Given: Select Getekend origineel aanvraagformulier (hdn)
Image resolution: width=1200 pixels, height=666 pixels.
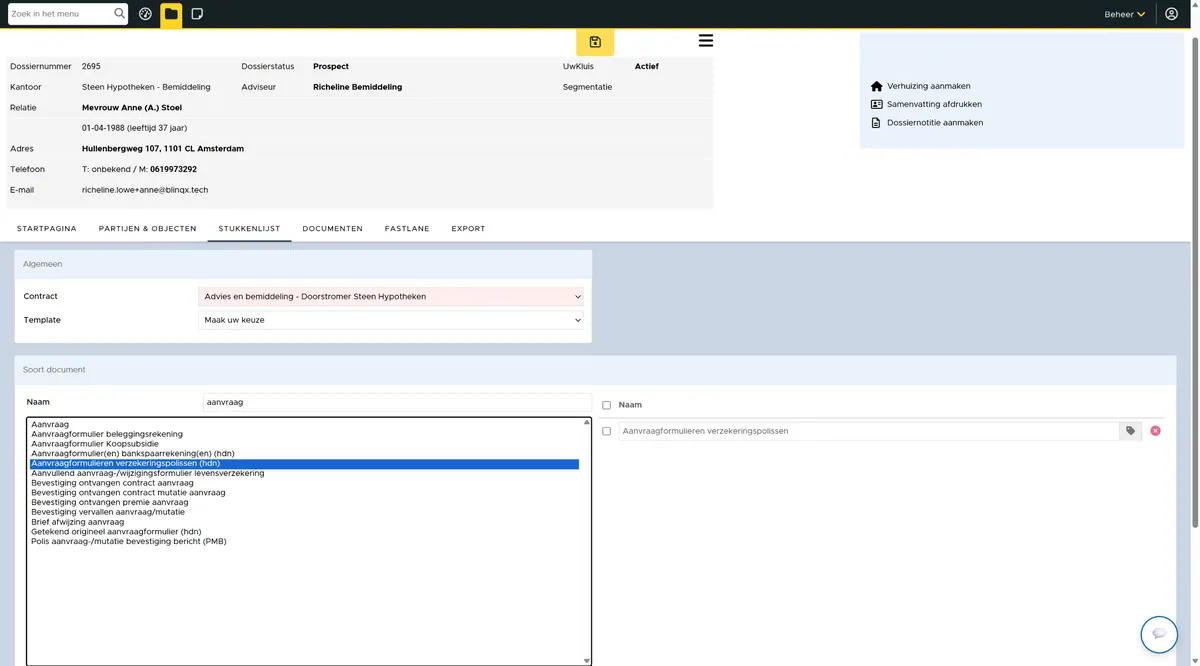Looking at the screenshot, I should click(304, 532).
